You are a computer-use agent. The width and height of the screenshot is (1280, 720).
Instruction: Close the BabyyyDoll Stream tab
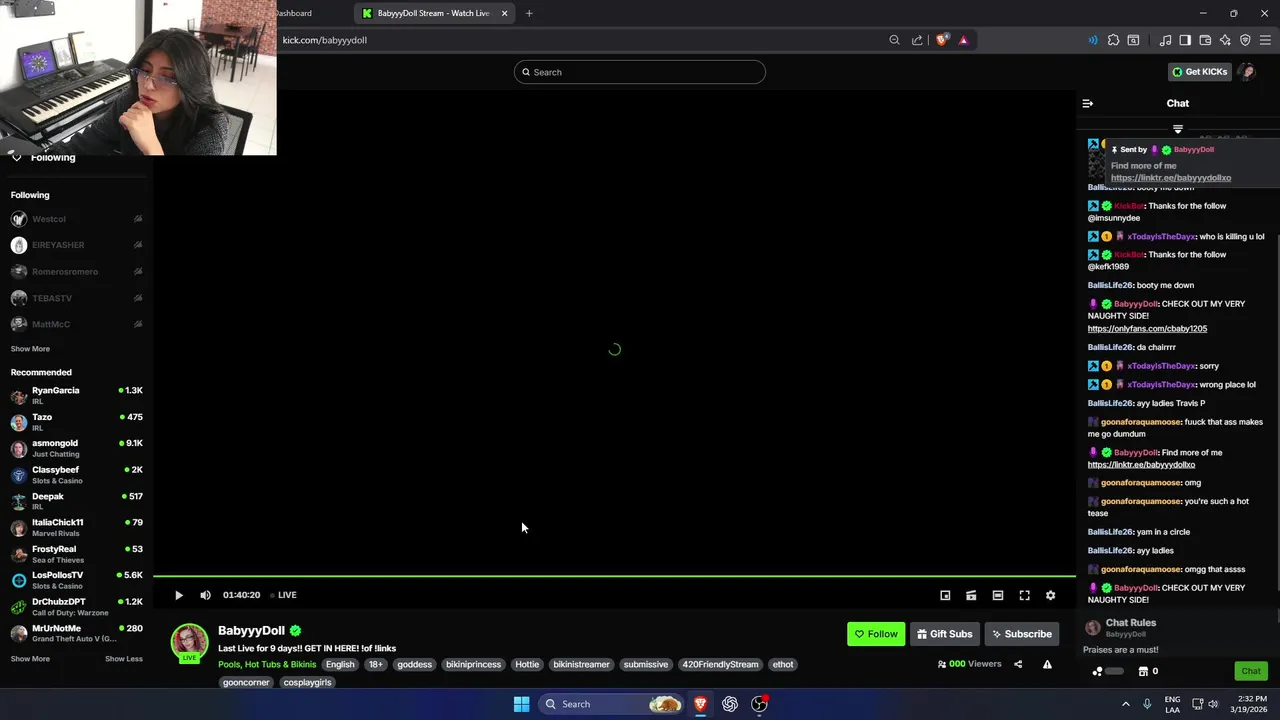(x=505, y=13)
